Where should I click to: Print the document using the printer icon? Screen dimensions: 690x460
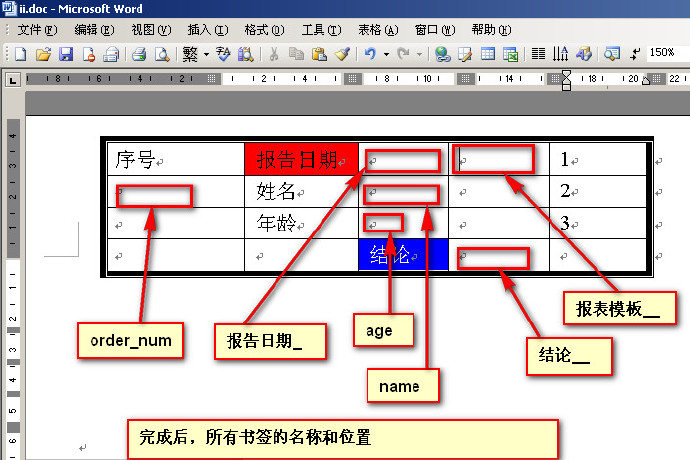(139, 54)
